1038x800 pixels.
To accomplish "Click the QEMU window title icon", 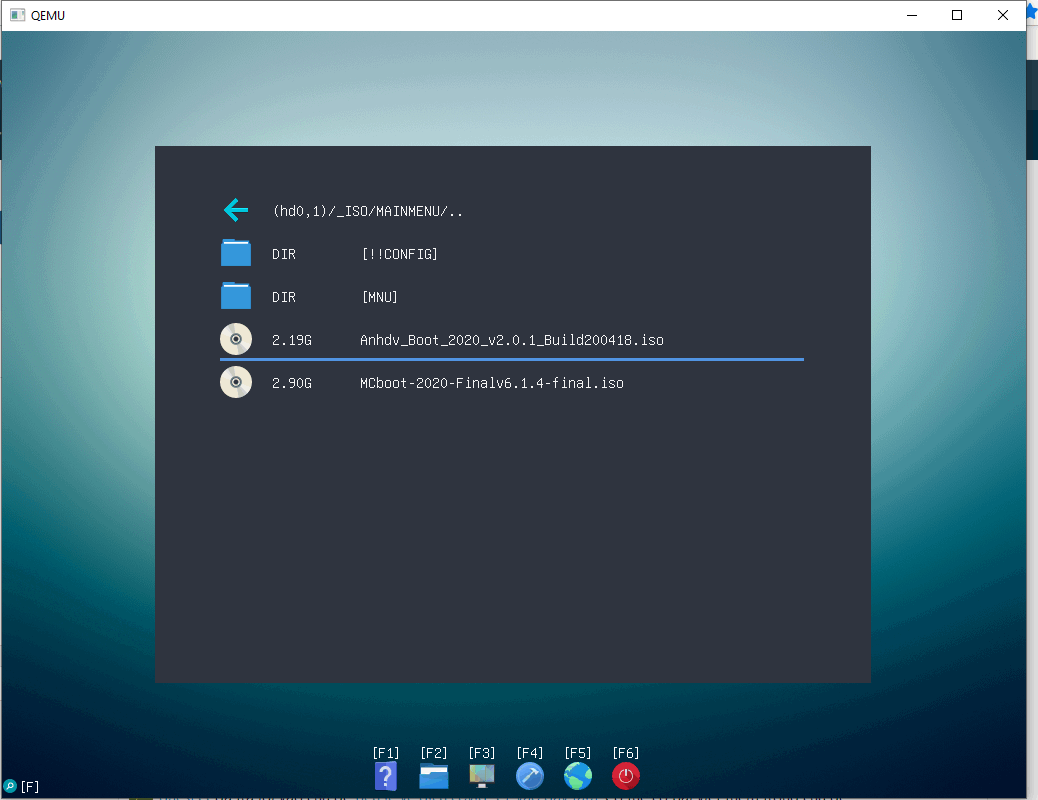I will coord(17,15).
